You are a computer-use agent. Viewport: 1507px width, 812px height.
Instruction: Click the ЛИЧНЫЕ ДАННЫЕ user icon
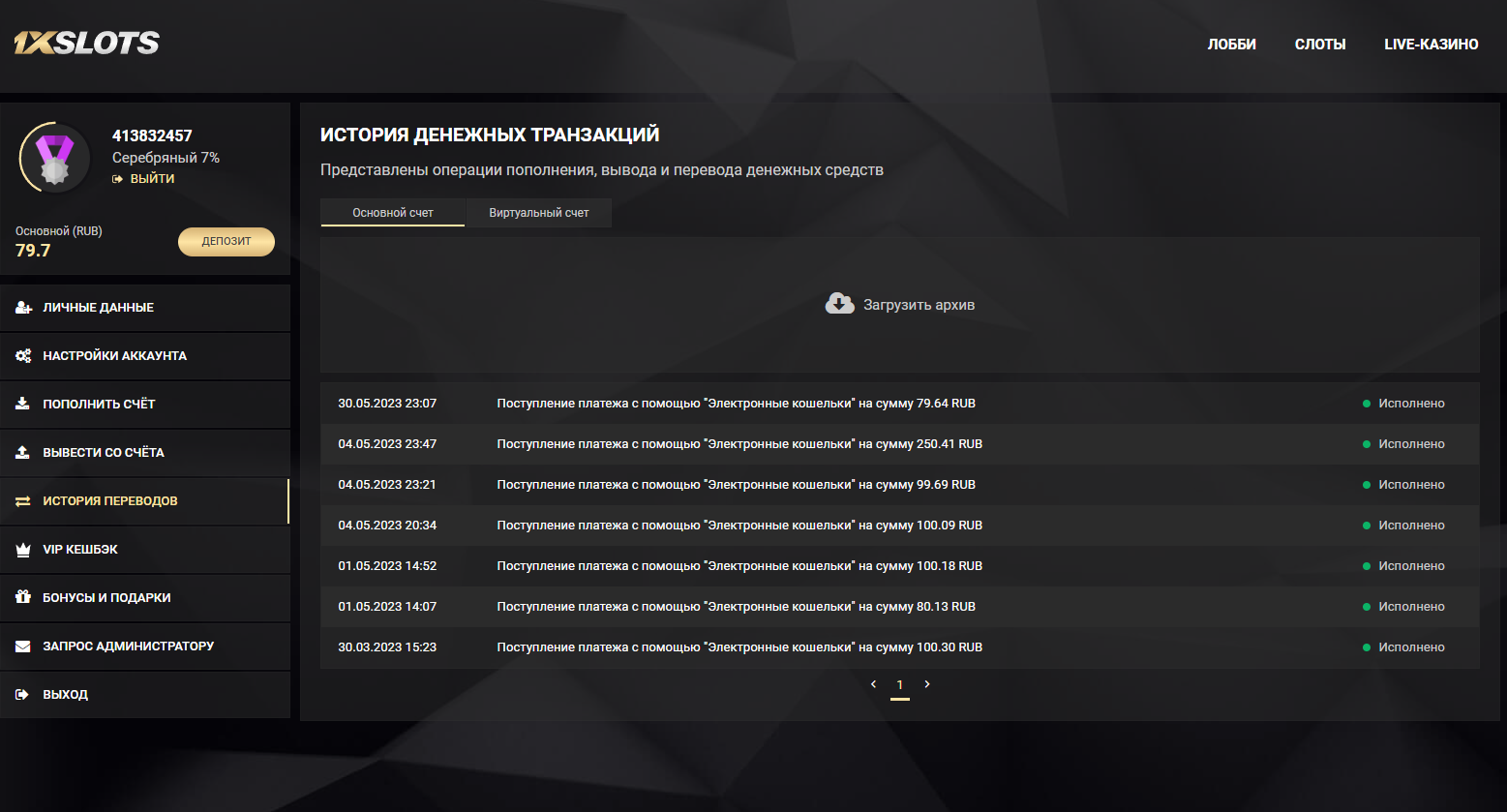coord(23,308)
